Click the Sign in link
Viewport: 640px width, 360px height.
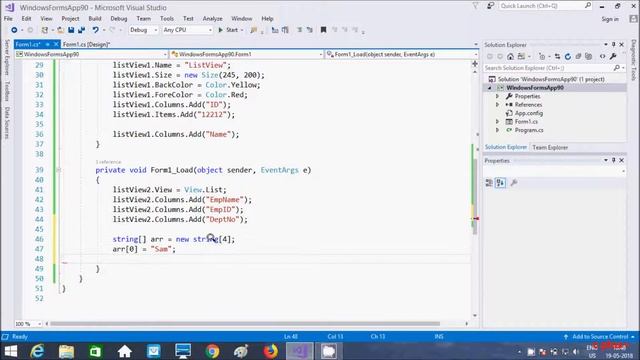[610, 19]
